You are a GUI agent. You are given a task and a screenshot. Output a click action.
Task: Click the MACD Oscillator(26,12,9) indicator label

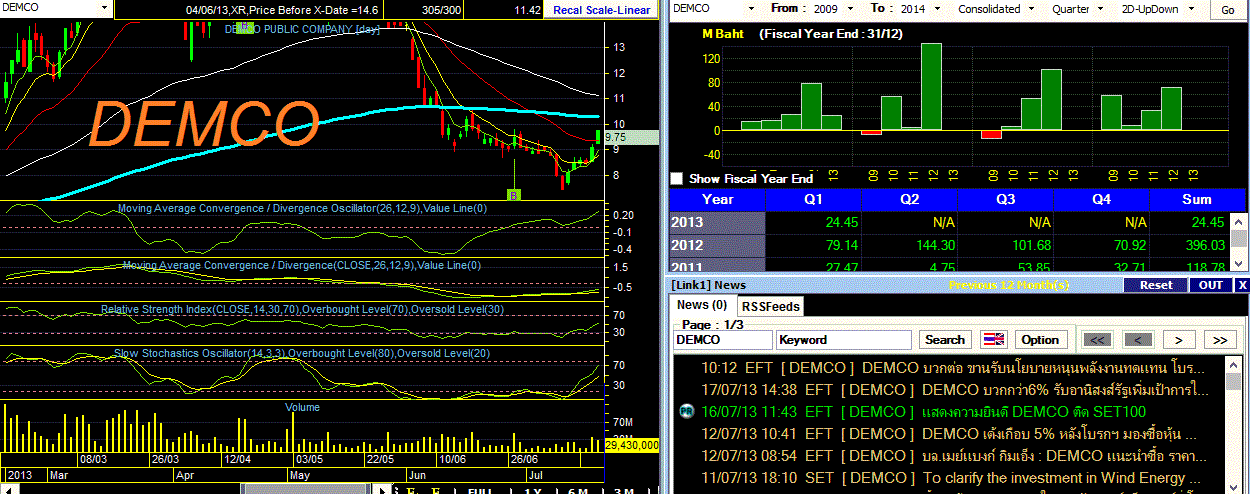click(x=302, y=209)
